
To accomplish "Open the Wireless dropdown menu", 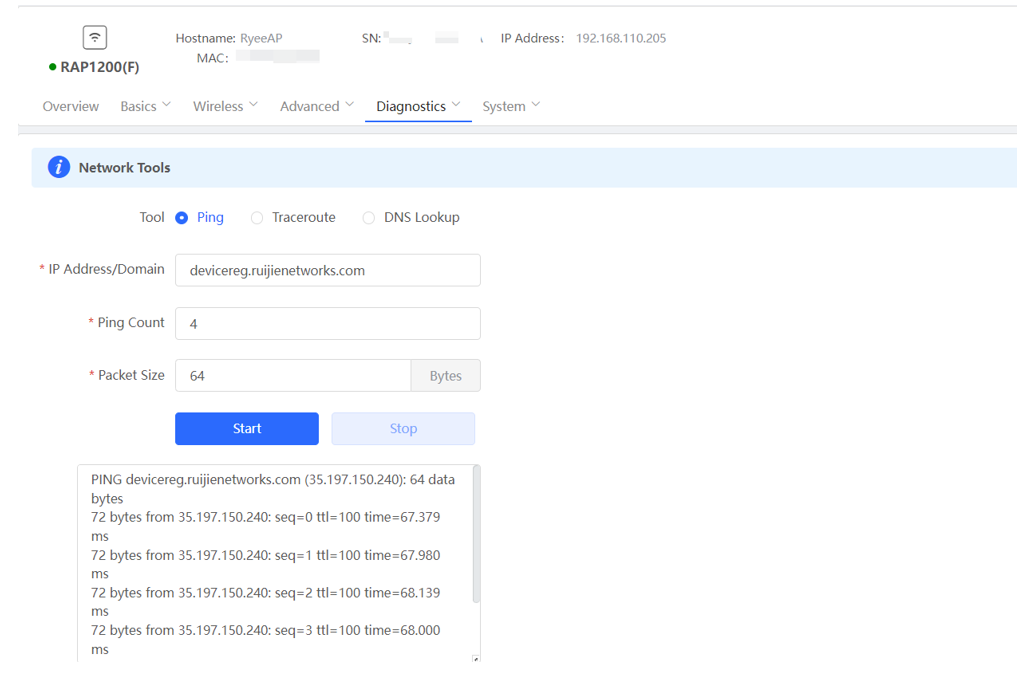I will coord(225,106).
